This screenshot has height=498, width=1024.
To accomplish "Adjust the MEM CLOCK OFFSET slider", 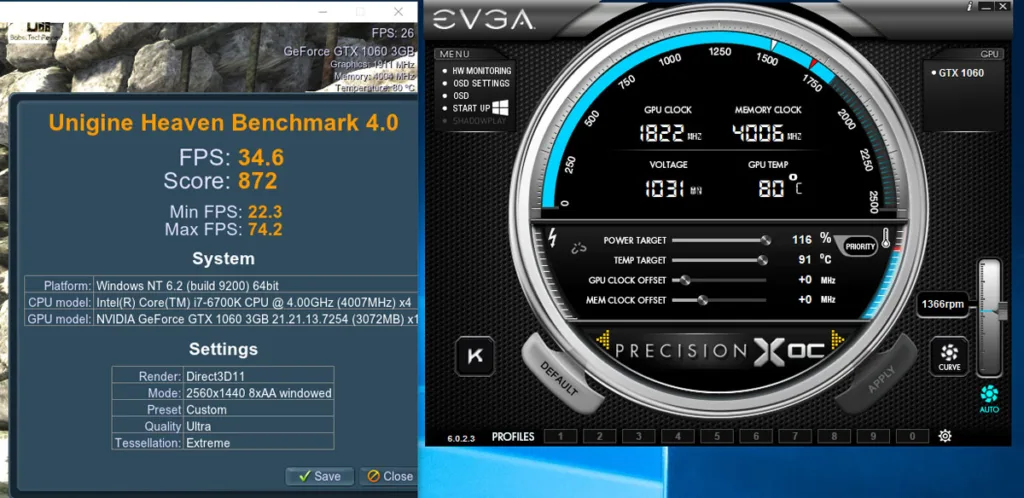I will [720, 300].
